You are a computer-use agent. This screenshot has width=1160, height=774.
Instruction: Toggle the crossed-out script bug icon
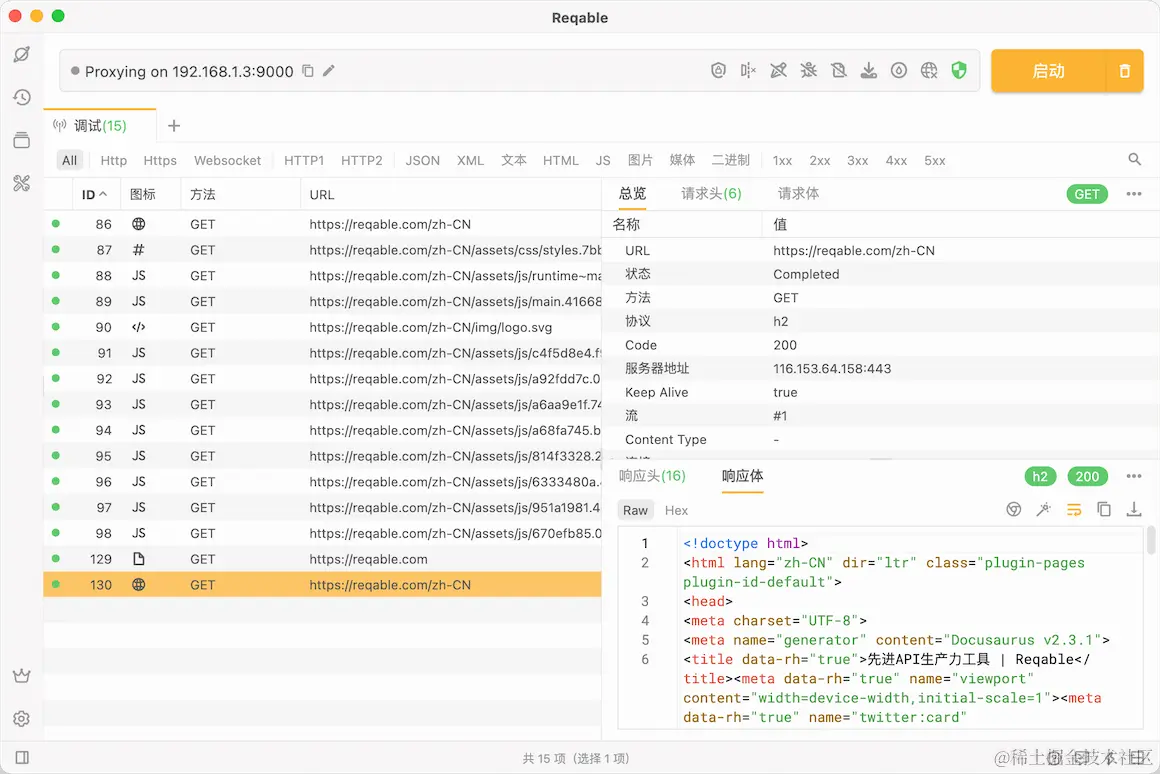809,70
